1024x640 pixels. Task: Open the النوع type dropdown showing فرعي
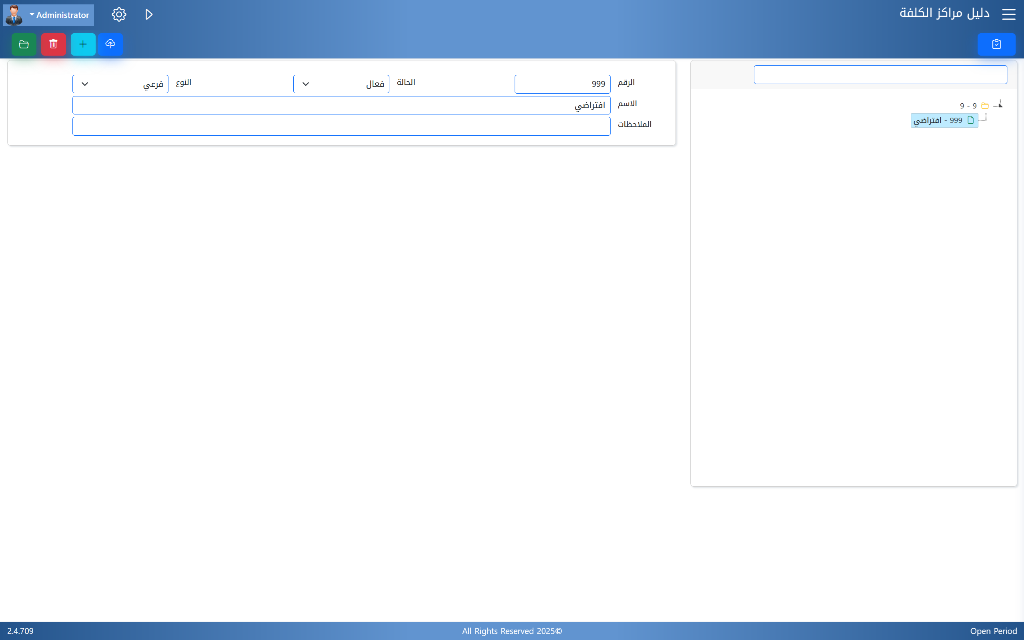click(120, 84)
